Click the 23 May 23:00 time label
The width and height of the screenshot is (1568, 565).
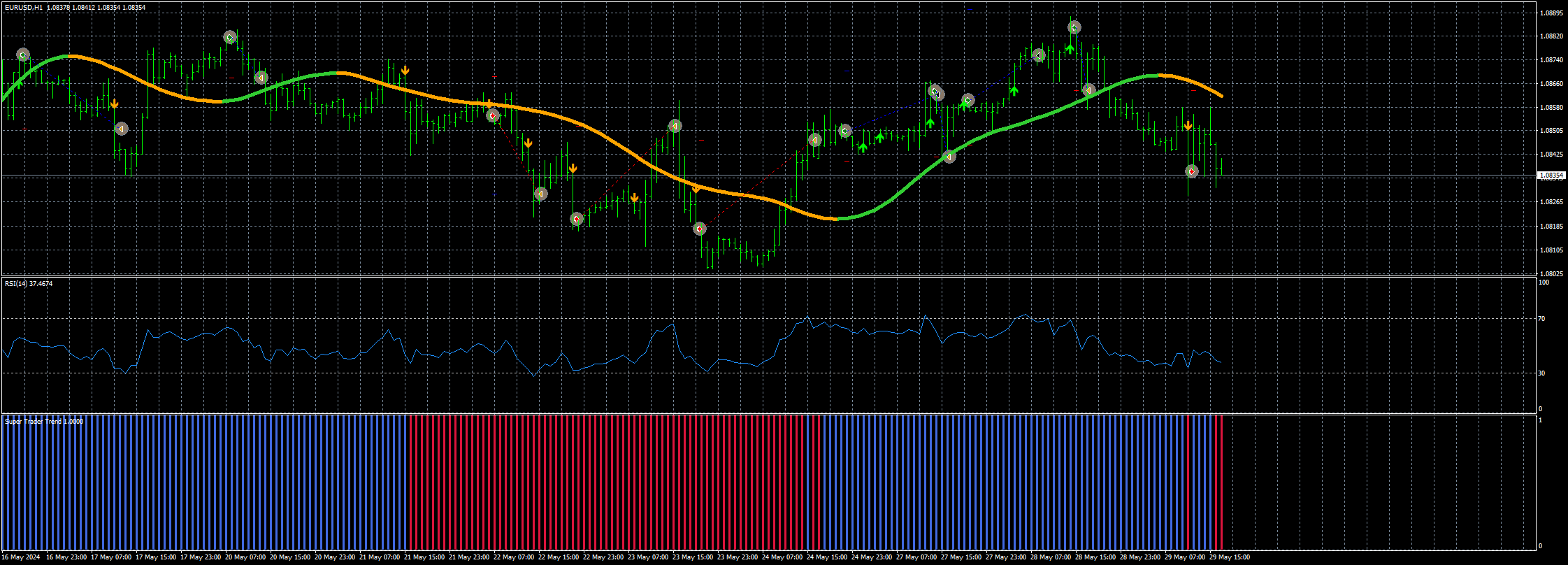coord(738,557)
